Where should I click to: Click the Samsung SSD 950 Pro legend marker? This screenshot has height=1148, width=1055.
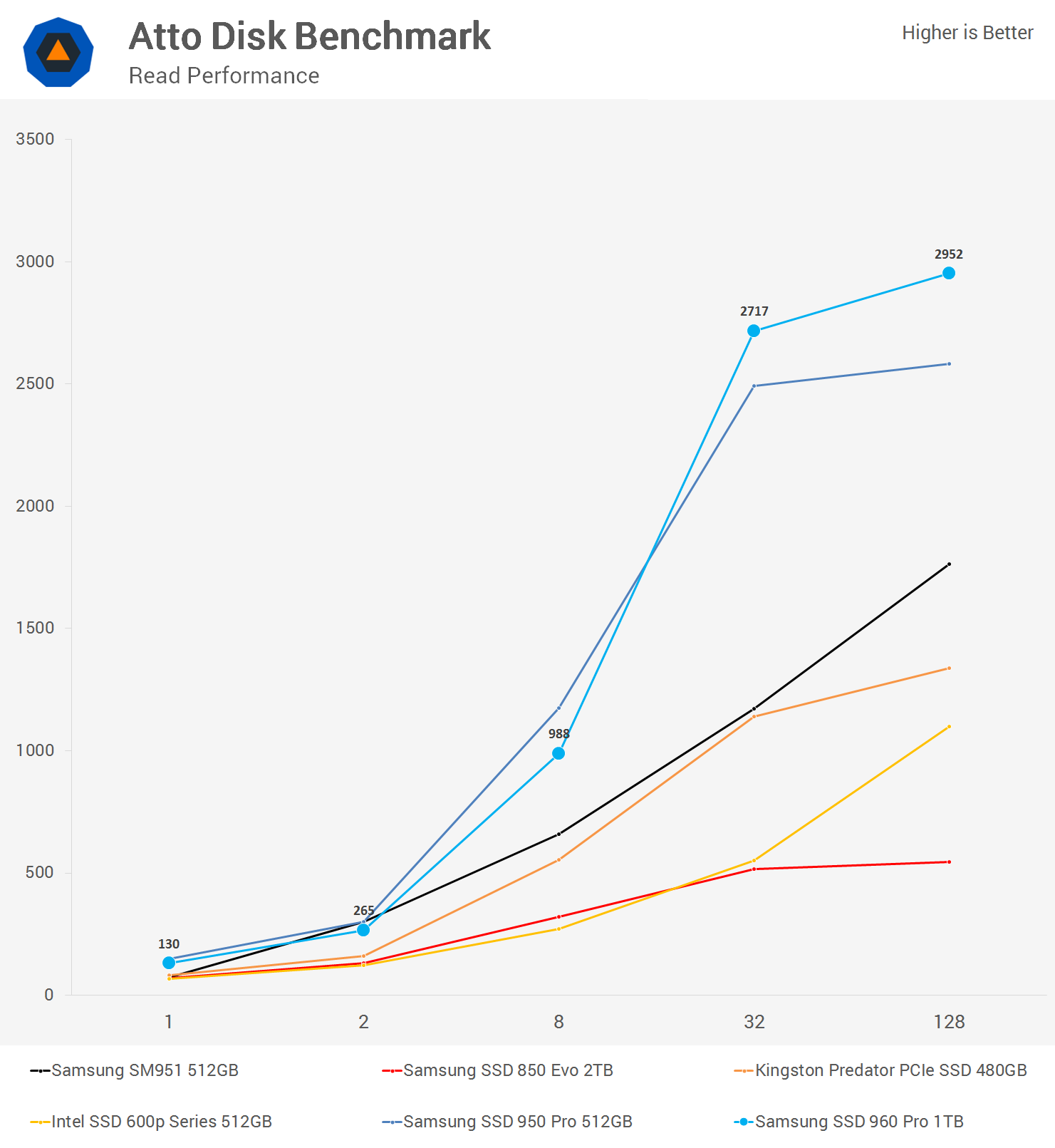(x=392, y=1122)
